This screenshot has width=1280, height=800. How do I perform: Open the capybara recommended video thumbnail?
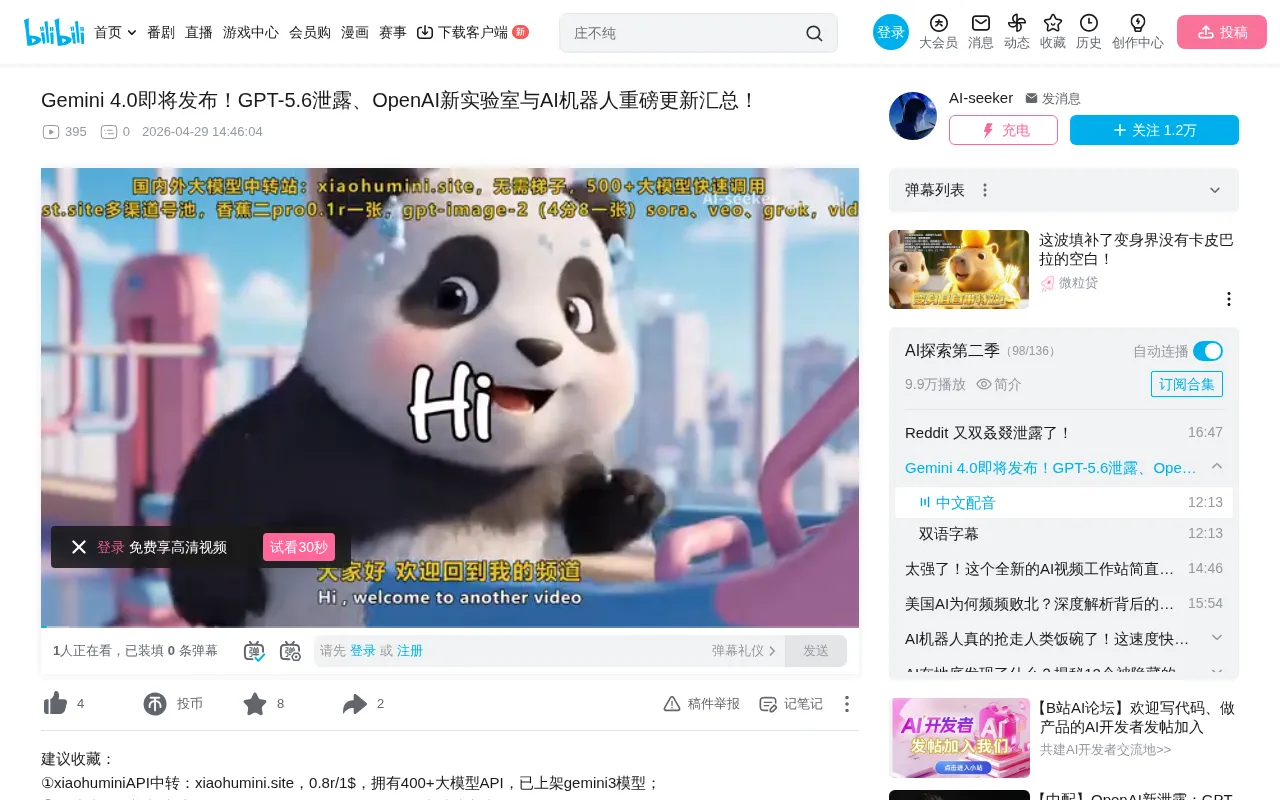coord(959,270)
